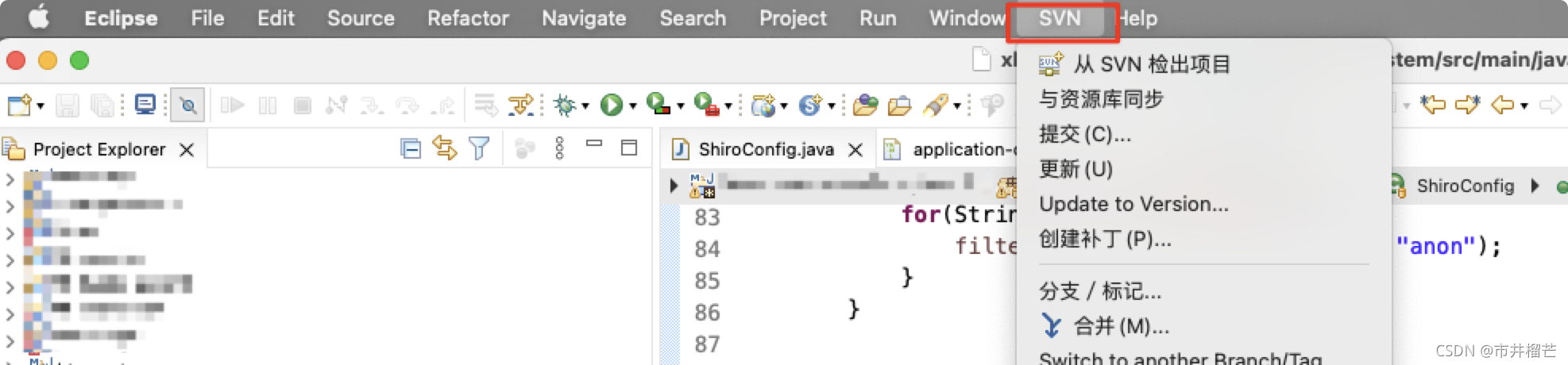Toggle Link with Editor in Project Explorer
Screen dimensions: 1568x365
pos(445,148)
